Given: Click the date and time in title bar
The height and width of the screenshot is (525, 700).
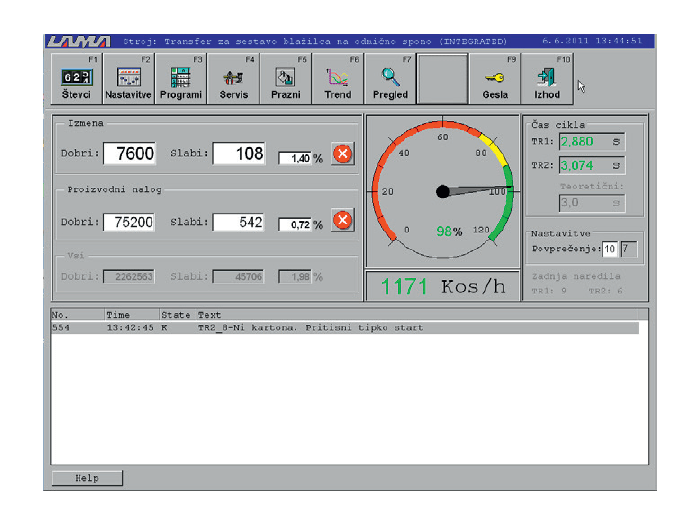Looking at the screenshot, I should pos(592,41).
